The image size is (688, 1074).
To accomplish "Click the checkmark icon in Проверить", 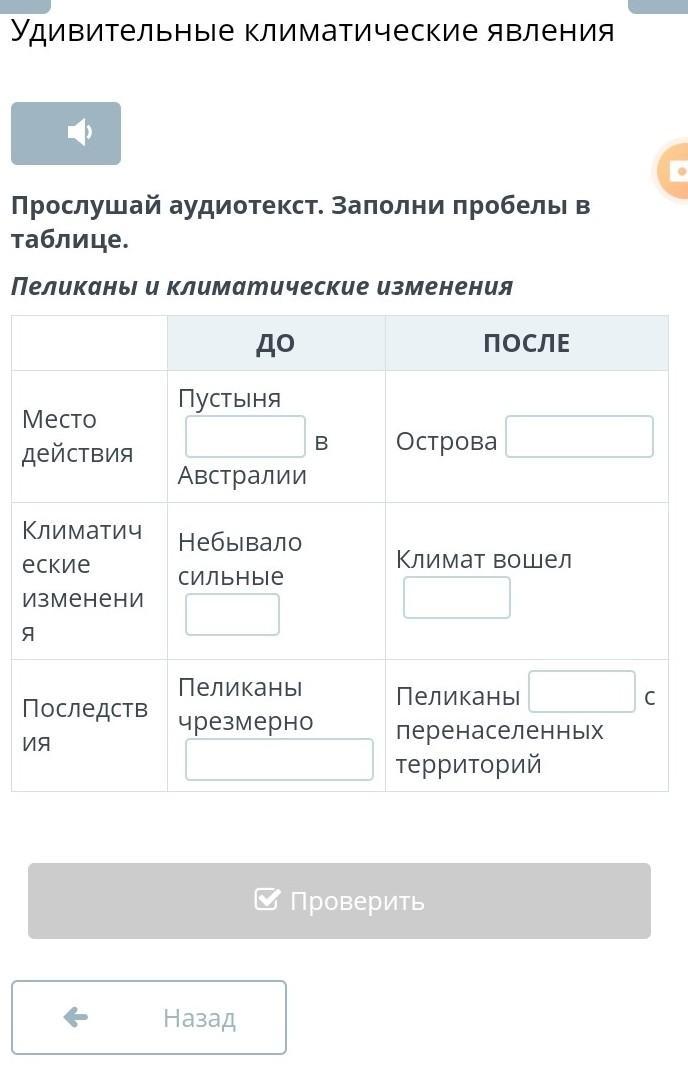I will [x=267, y=899].
